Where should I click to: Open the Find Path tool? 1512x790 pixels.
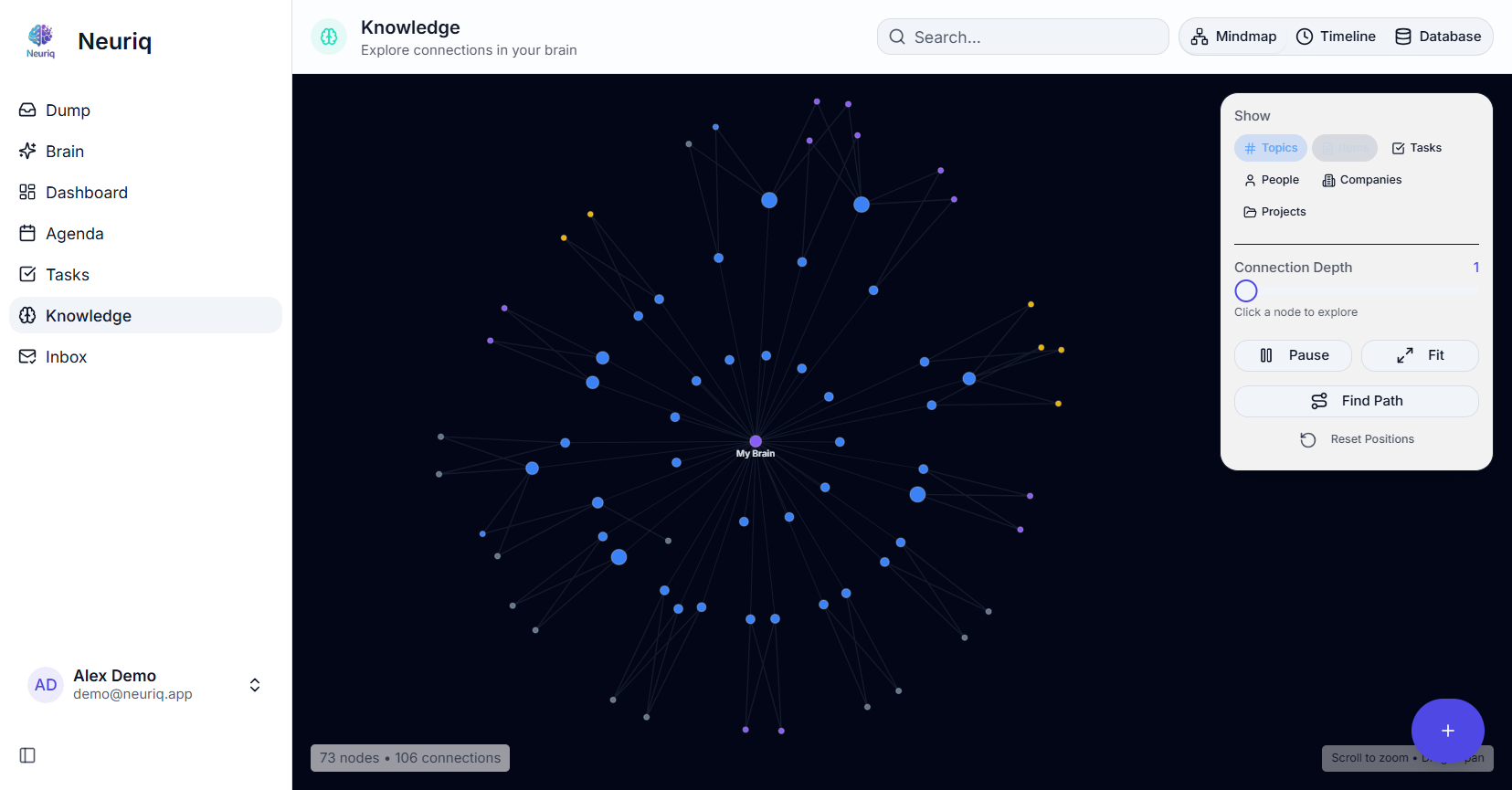tap(1357, 401)
